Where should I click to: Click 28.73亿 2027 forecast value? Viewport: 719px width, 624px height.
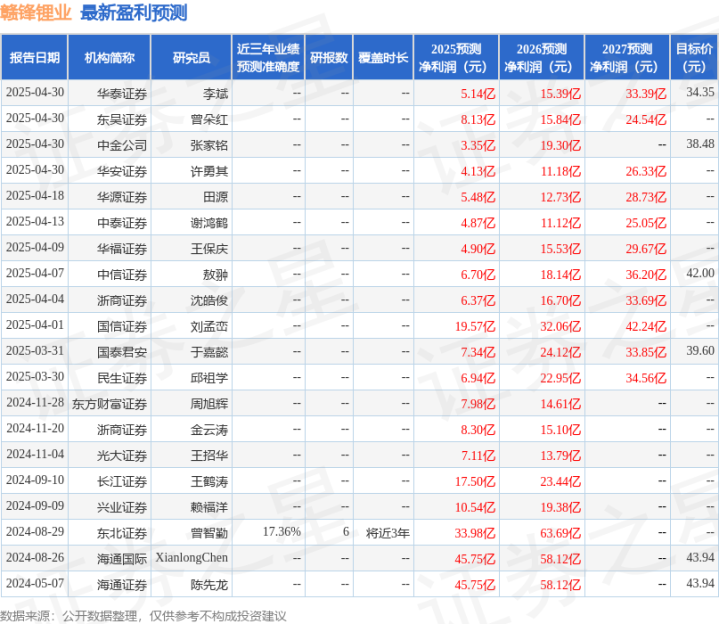click(x=646, y=197)
